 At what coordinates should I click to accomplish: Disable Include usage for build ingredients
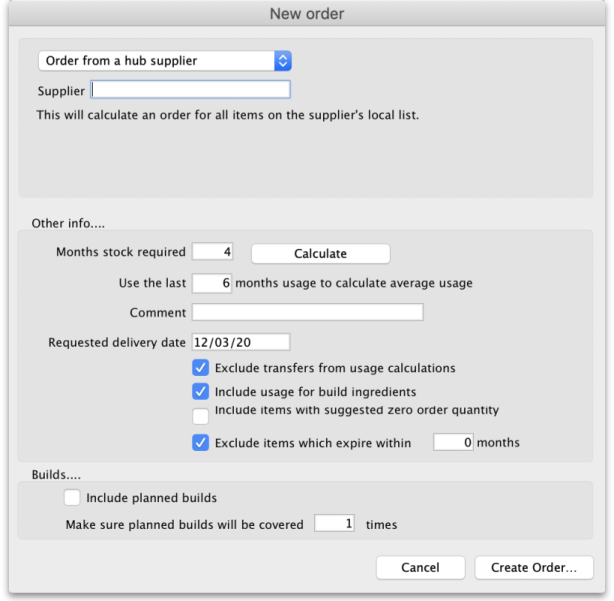[201, 392]
